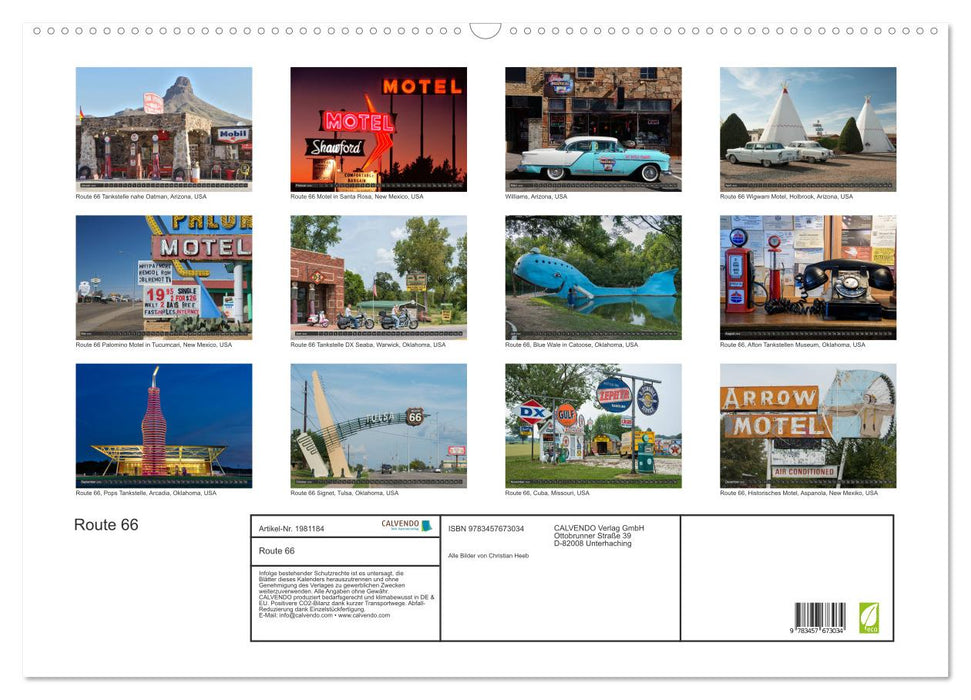
Task: Open the Palomino Motel Tucumcari image
Action: click(x=163, y=276)
